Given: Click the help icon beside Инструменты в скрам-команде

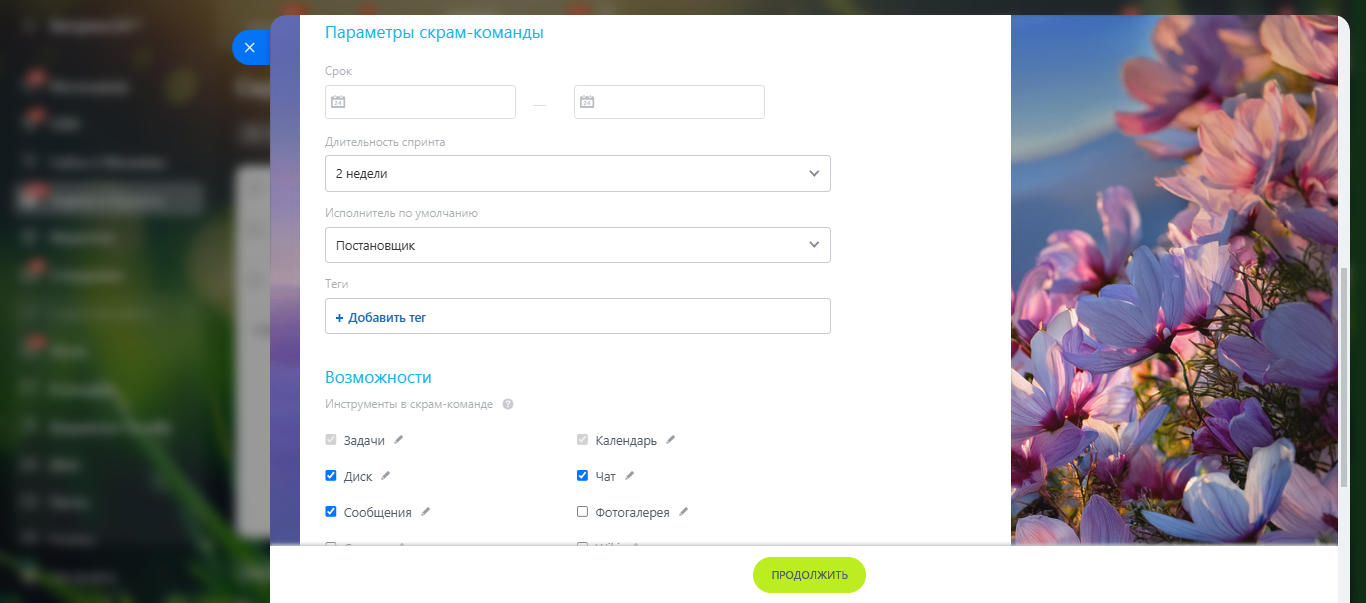Looking at the screenshot, I should pos(508,404).
